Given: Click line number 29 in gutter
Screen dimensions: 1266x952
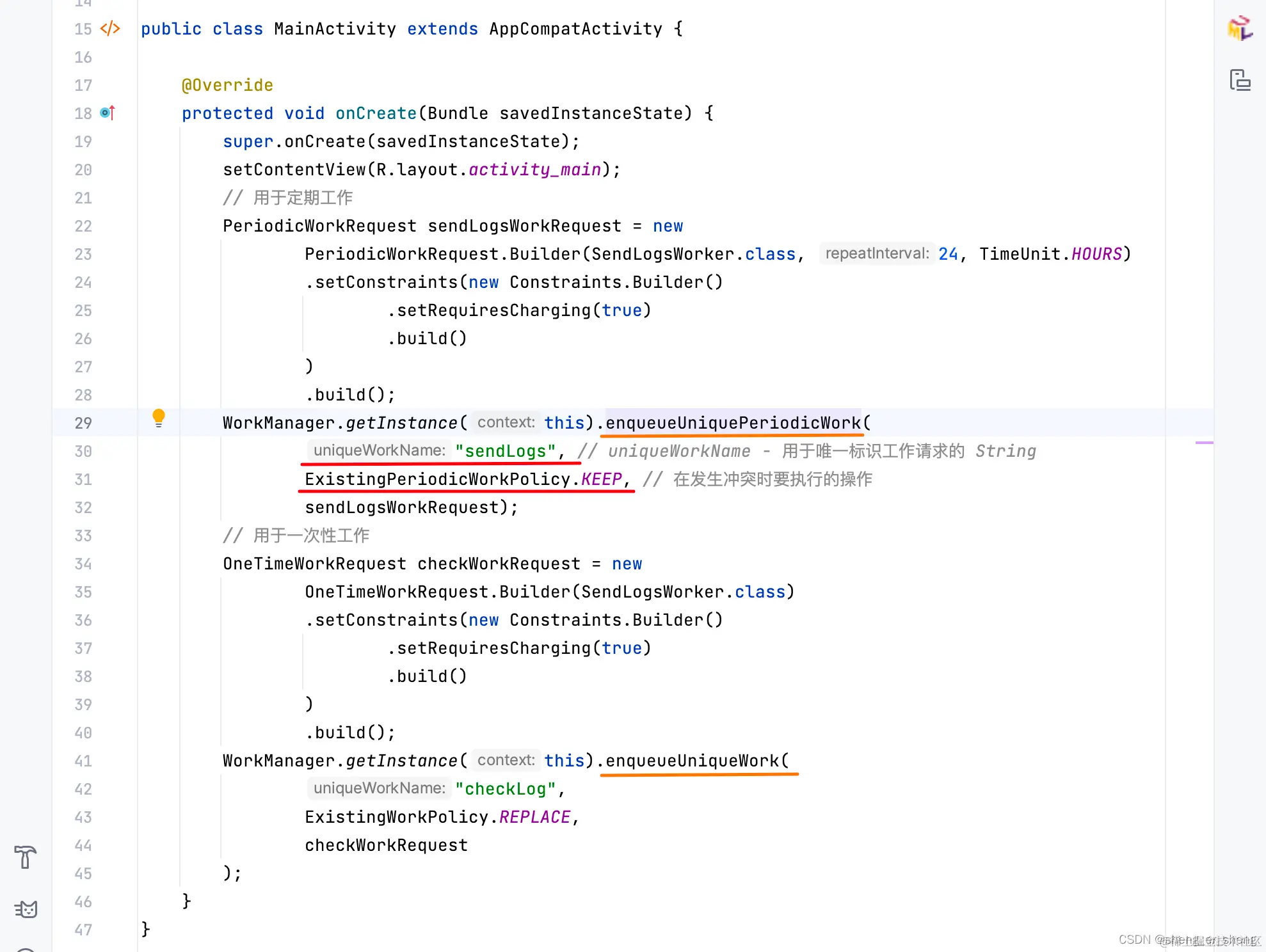Looking at the screenshot, I should point(83,423).
